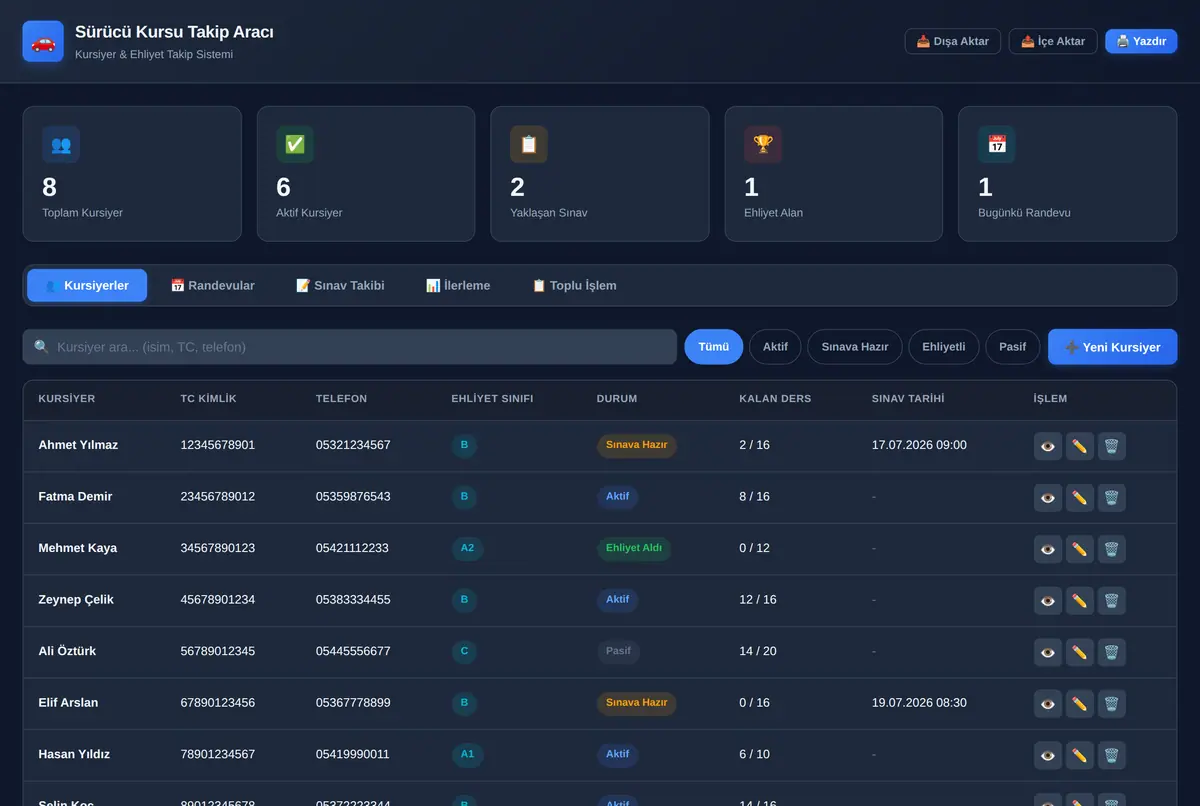The height and width of the screenshot is (806, 1200).
Task: Switch to the Randevular tab
Action: pos(213,285)
